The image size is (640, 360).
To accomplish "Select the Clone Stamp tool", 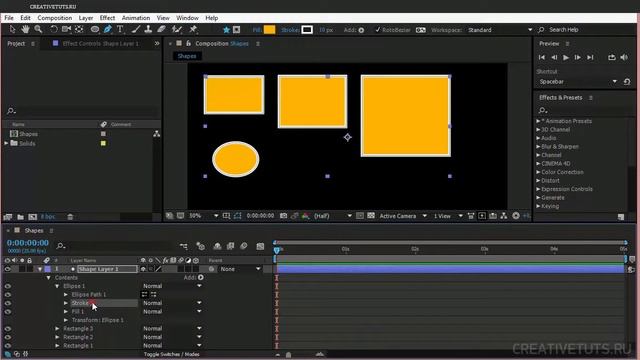I will pos(148,29).
